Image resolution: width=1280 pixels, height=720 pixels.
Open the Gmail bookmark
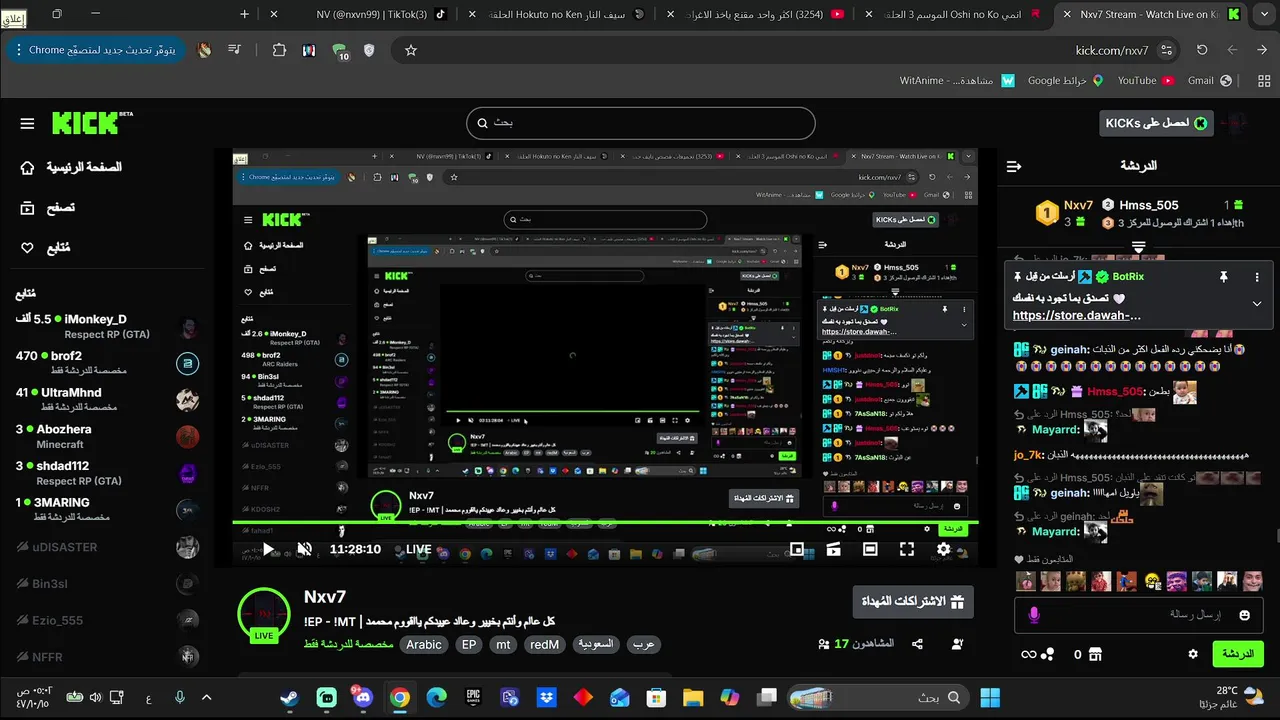(x=1208, y=81)
